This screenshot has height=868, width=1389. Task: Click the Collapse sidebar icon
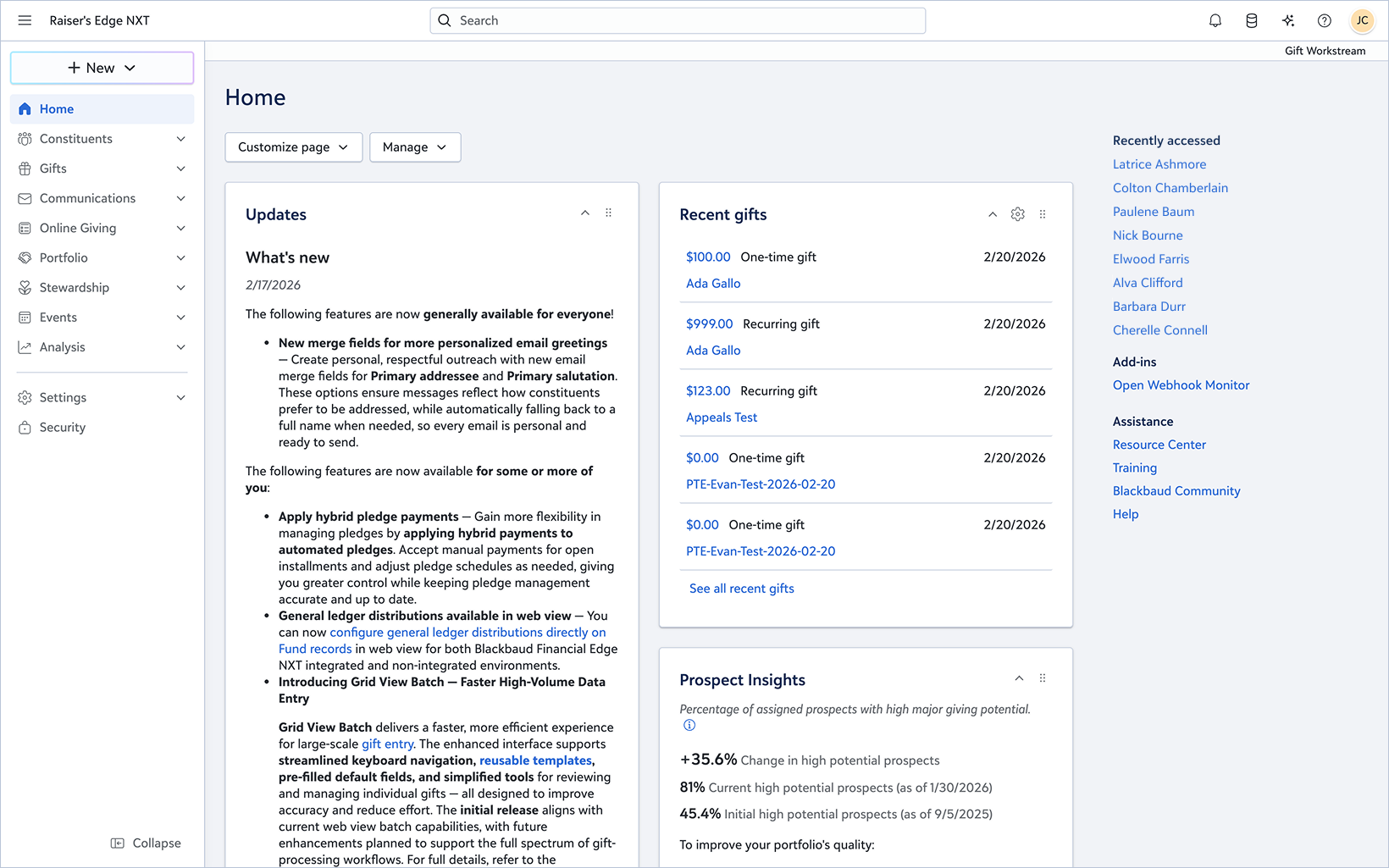118,843
